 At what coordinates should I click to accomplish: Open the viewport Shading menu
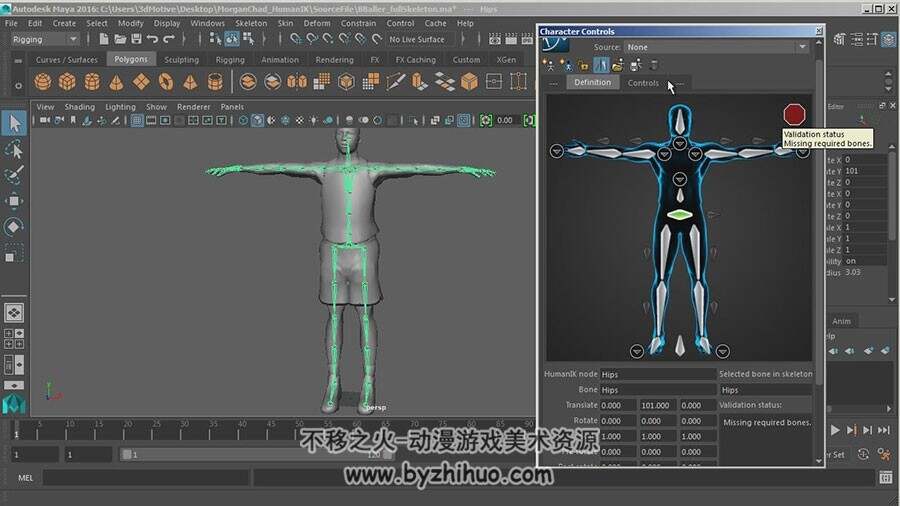point(79,107)
